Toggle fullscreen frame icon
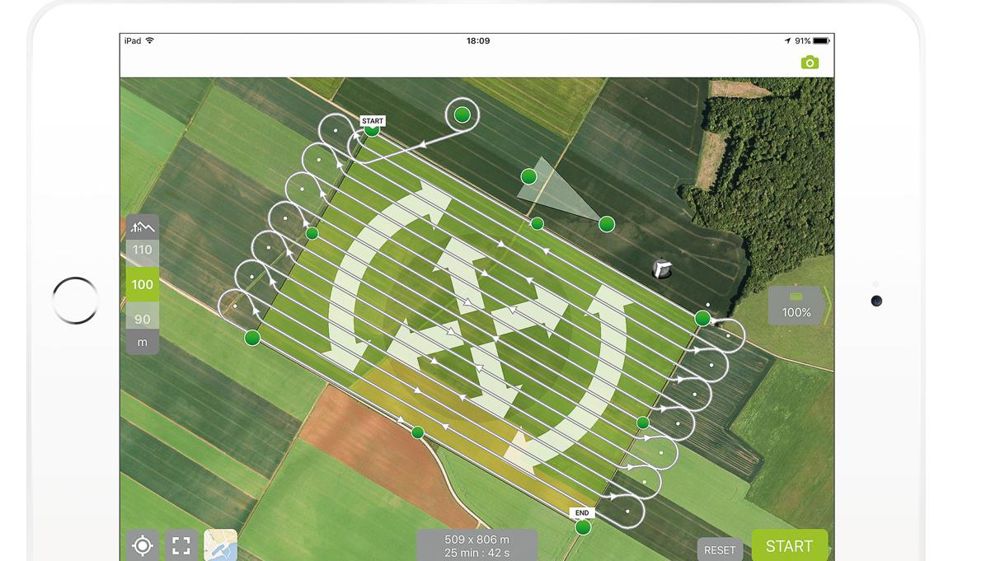The image size is (1000, 561). coord(181,546)
